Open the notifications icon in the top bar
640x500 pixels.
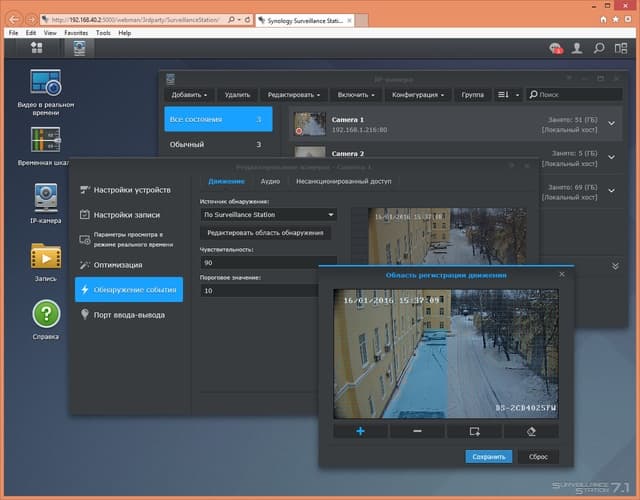(x=555, y=47)
